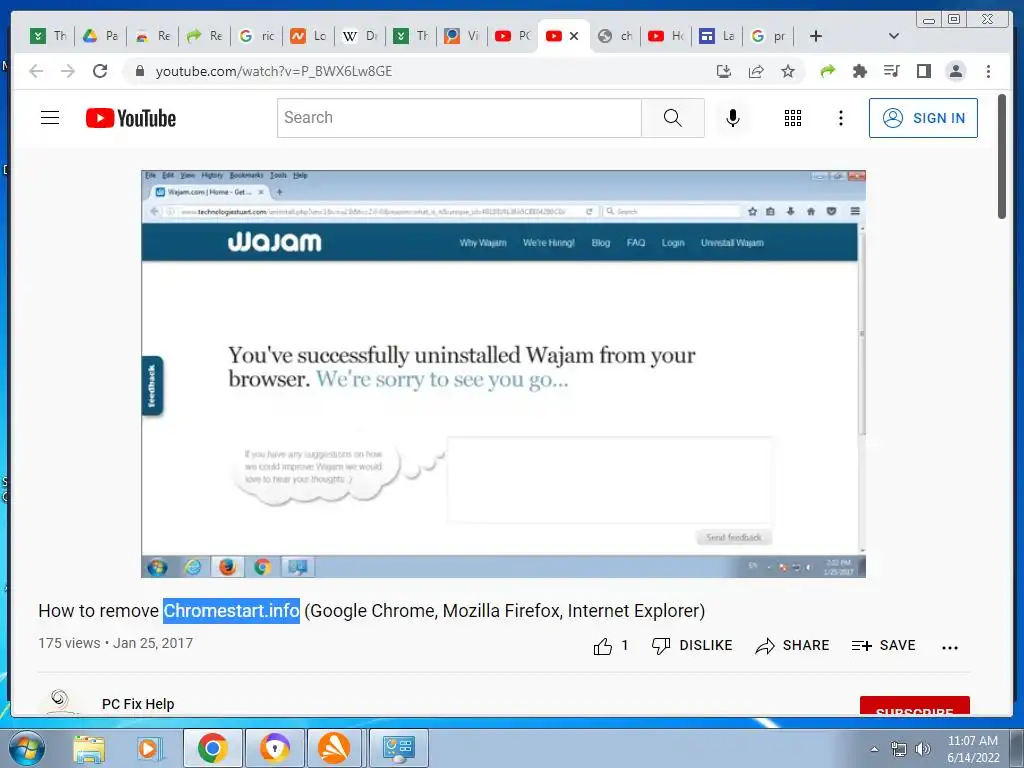Click the green arrow extension icon
The height and width of the screenshot is (768, 1024).
click(x=827, y=71)
